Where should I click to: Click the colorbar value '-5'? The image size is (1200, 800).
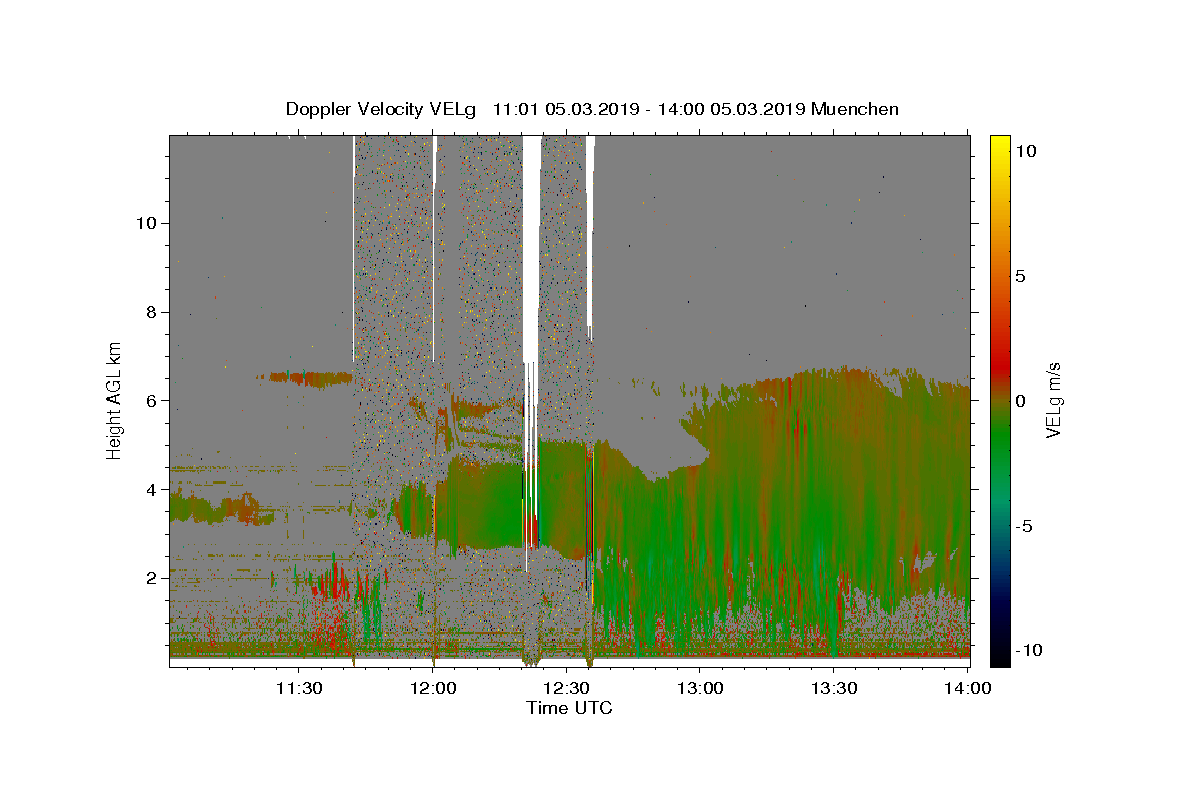(1023, 526)
